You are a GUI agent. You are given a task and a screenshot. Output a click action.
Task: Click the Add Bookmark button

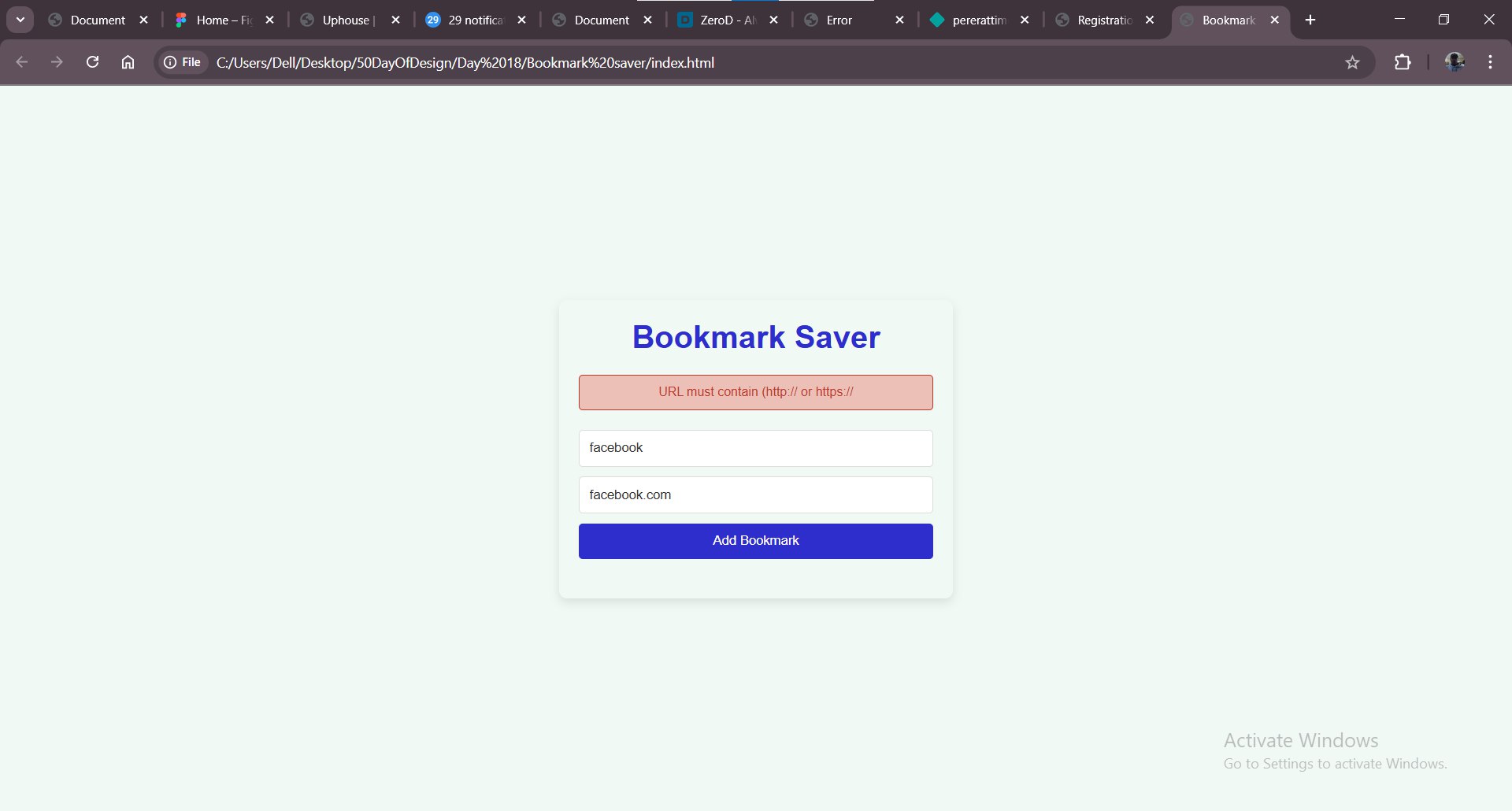coord(755,541)
